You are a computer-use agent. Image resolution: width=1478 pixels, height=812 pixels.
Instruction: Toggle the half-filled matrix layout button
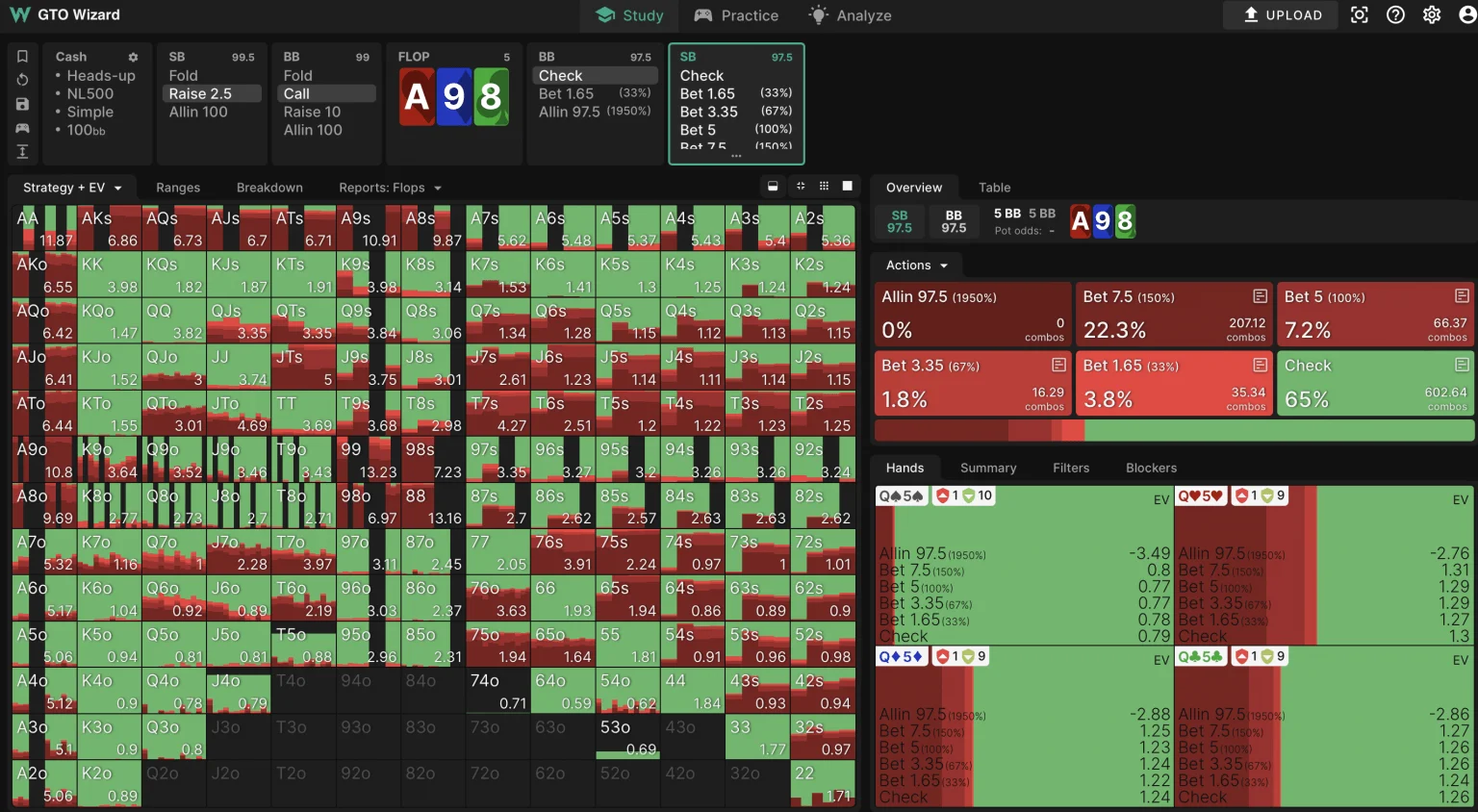773,187
